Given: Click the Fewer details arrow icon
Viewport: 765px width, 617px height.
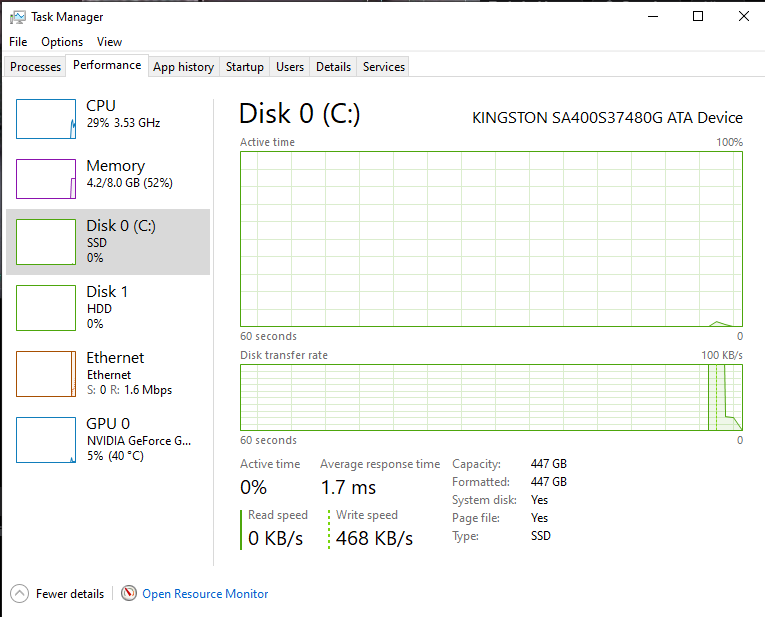Looking at the screenshot, I should [x=20, y=594].
